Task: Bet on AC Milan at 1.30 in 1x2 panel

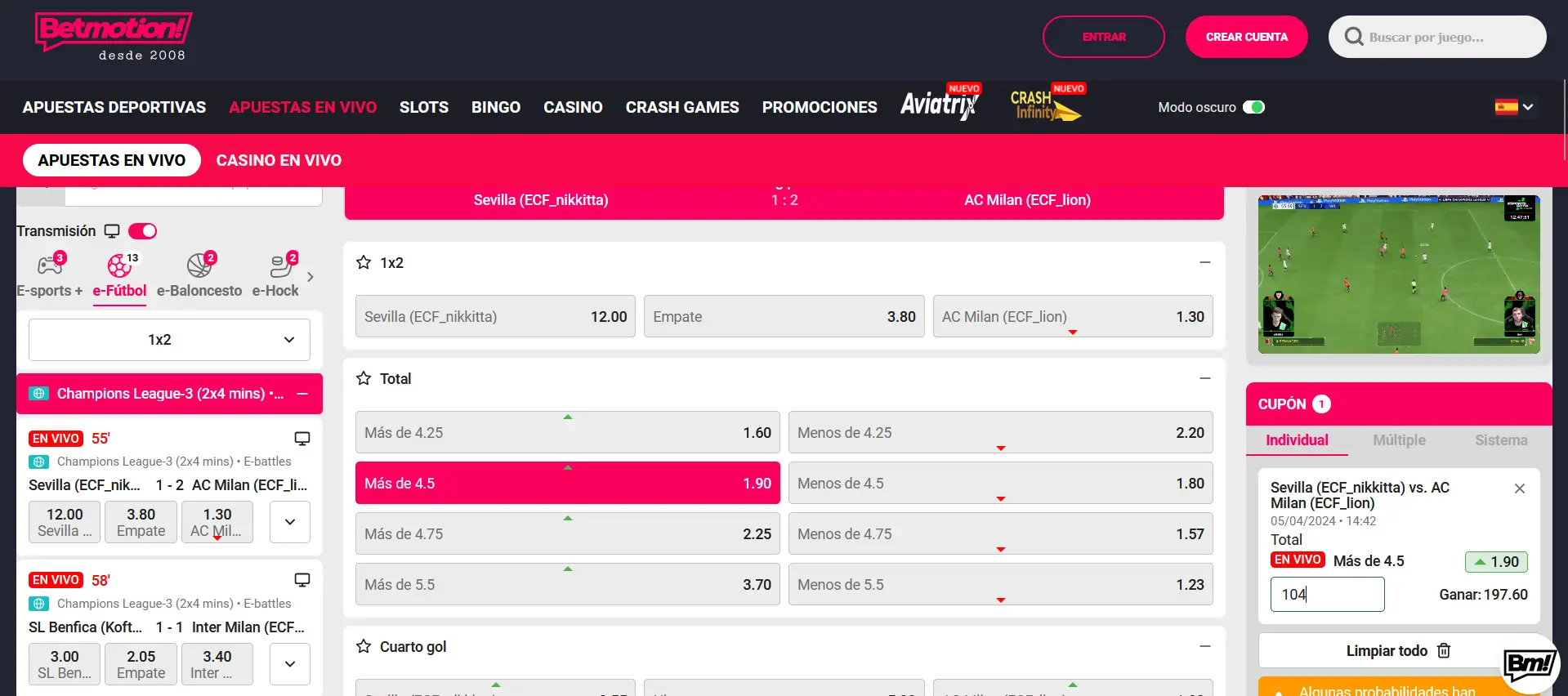Action: click(1073, 317)
